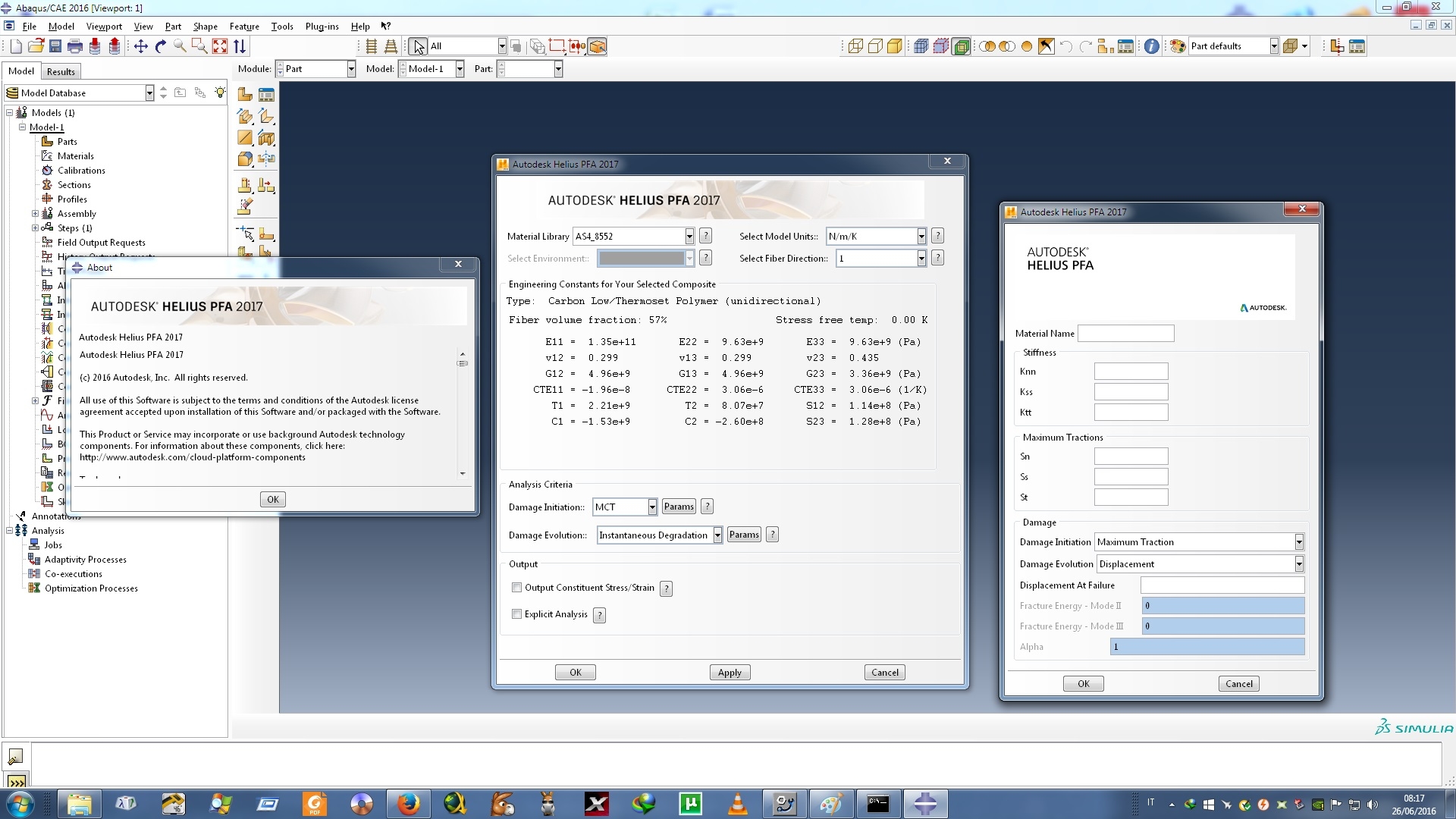The height and width of the screenshot is (819, 1456).
Task: Click Params beside Damage Initiation
Action: point(678,507)
